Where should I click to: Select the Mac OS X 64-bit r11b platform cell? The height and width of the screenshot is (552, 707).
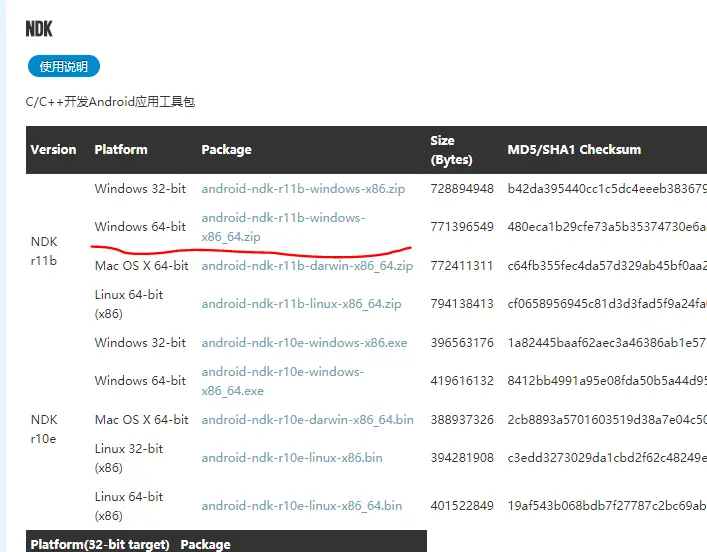click(x=142, y=266)
